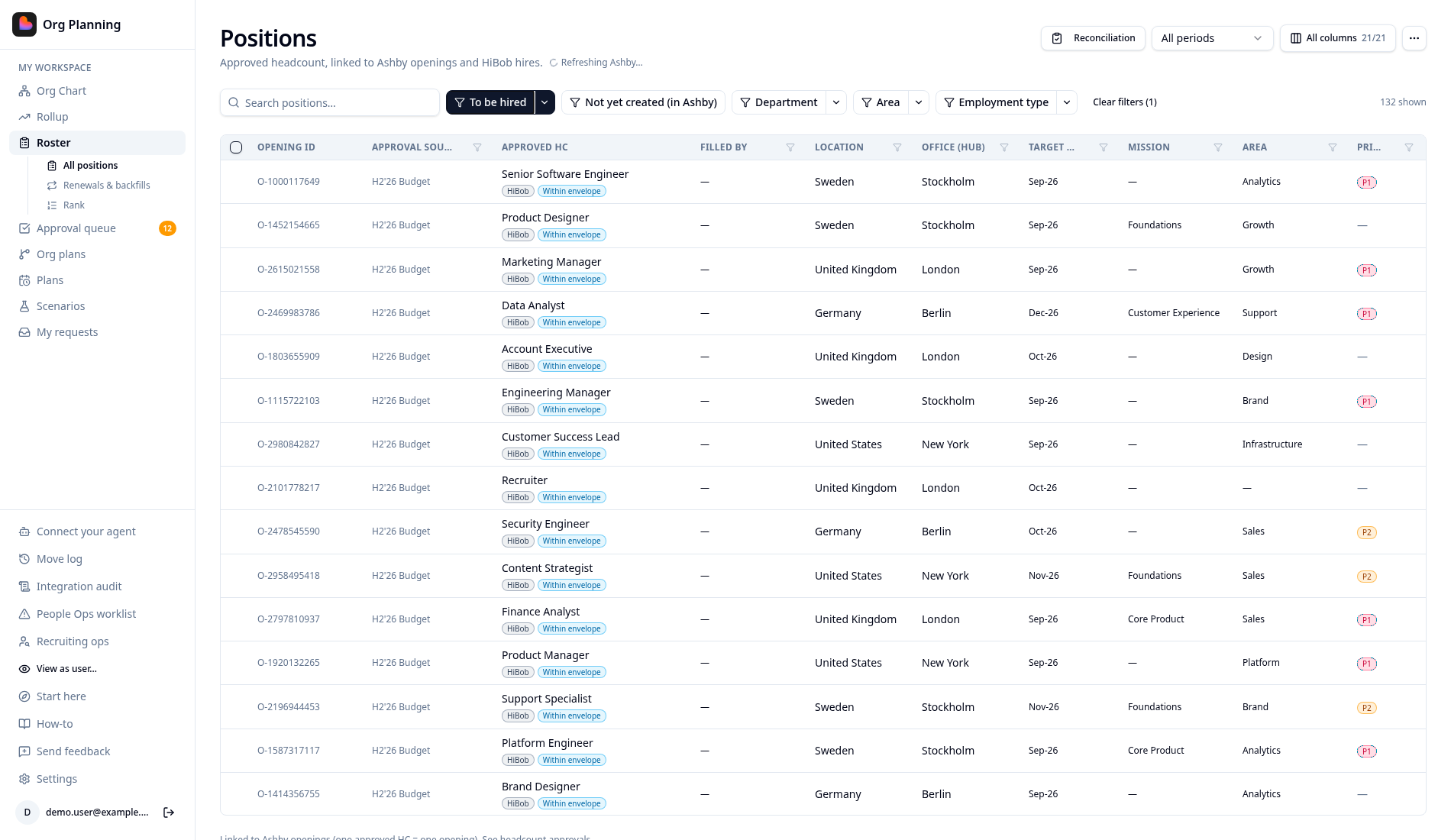Select Renewals & backfills under Roster
This screenshot has width=1451, height=840.
pyautogui.click(x=106, y=186)
